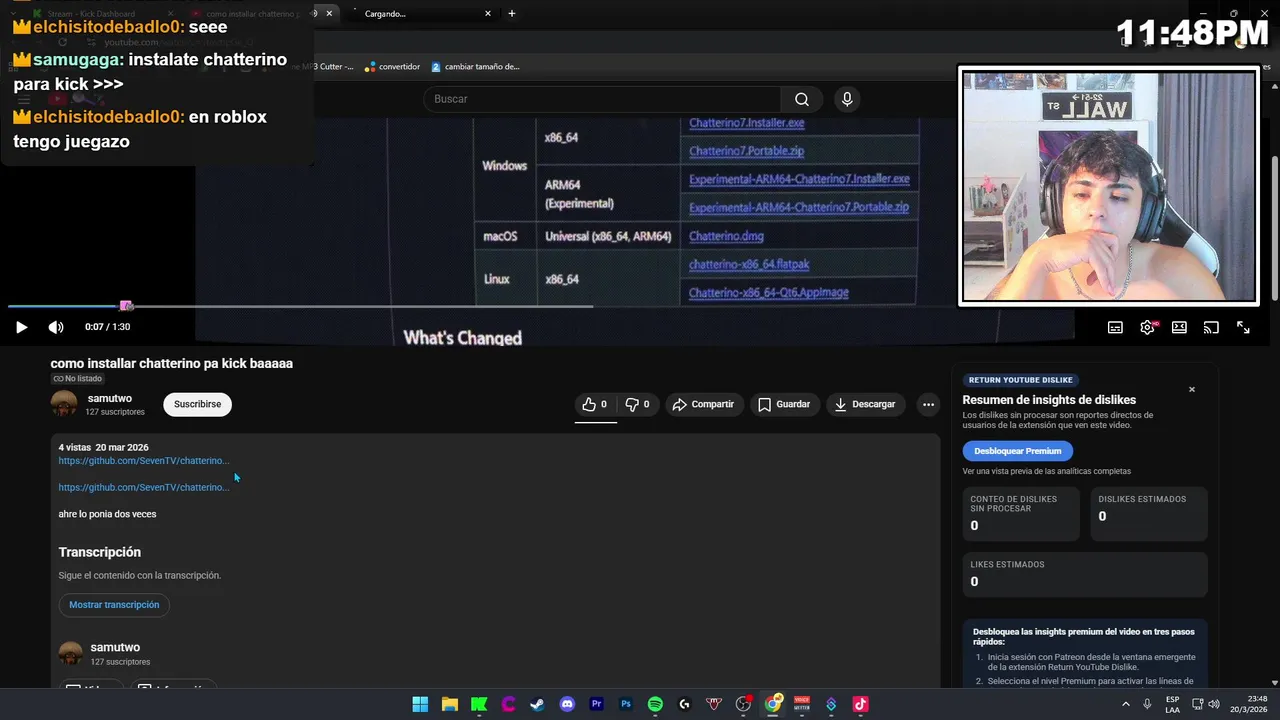Open microphone tray icon
The image size is (1280, 720).
click(1147, 704)
